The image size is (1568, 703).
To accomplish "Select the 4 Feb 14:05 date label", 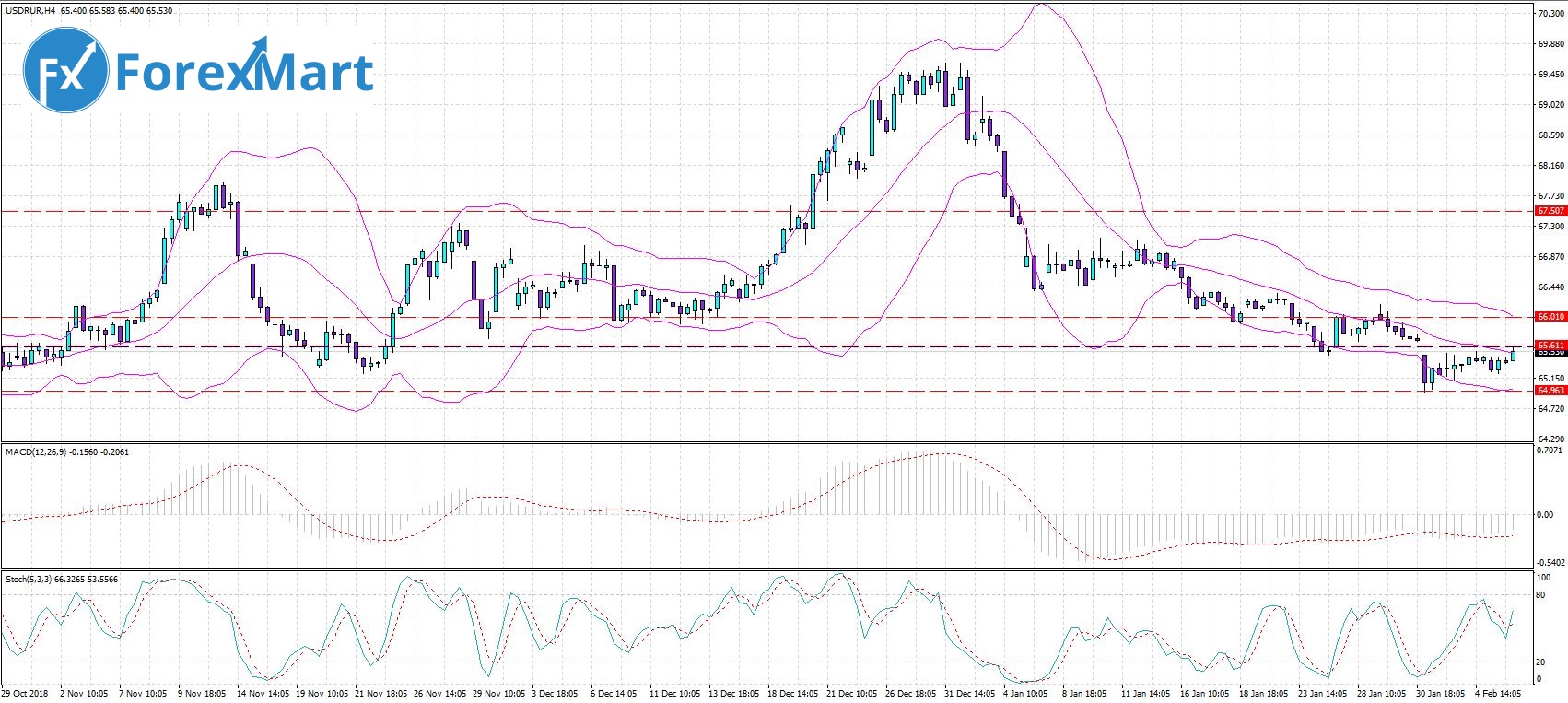I will point(1497,694).
